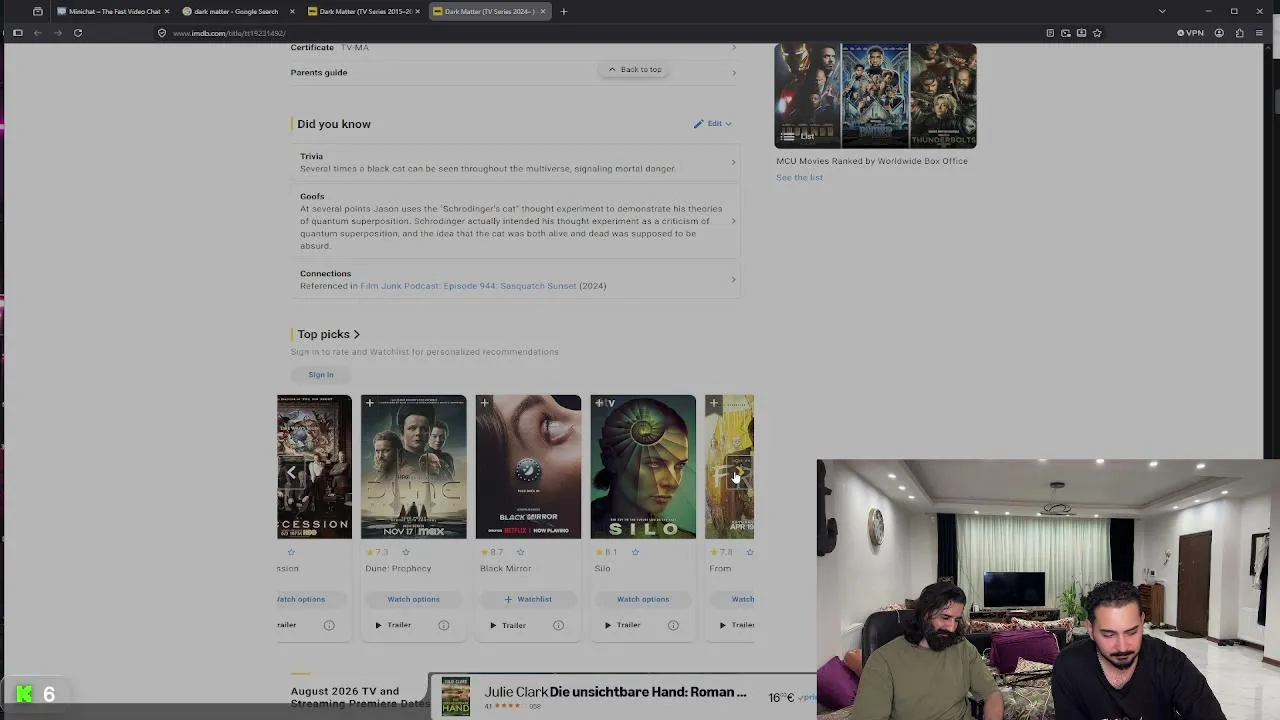1280x720 pixels.
Task: Add From poster to watchlist ribbon
Action: [x=714, y=403]
